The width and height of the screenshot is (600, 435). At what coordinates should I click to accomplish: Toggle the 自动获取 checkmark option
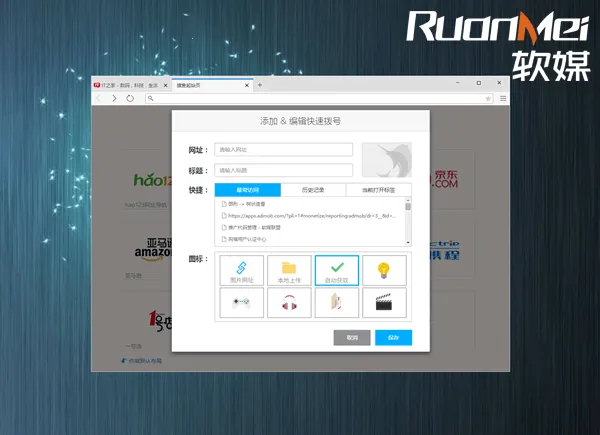(x=336, y=270)
